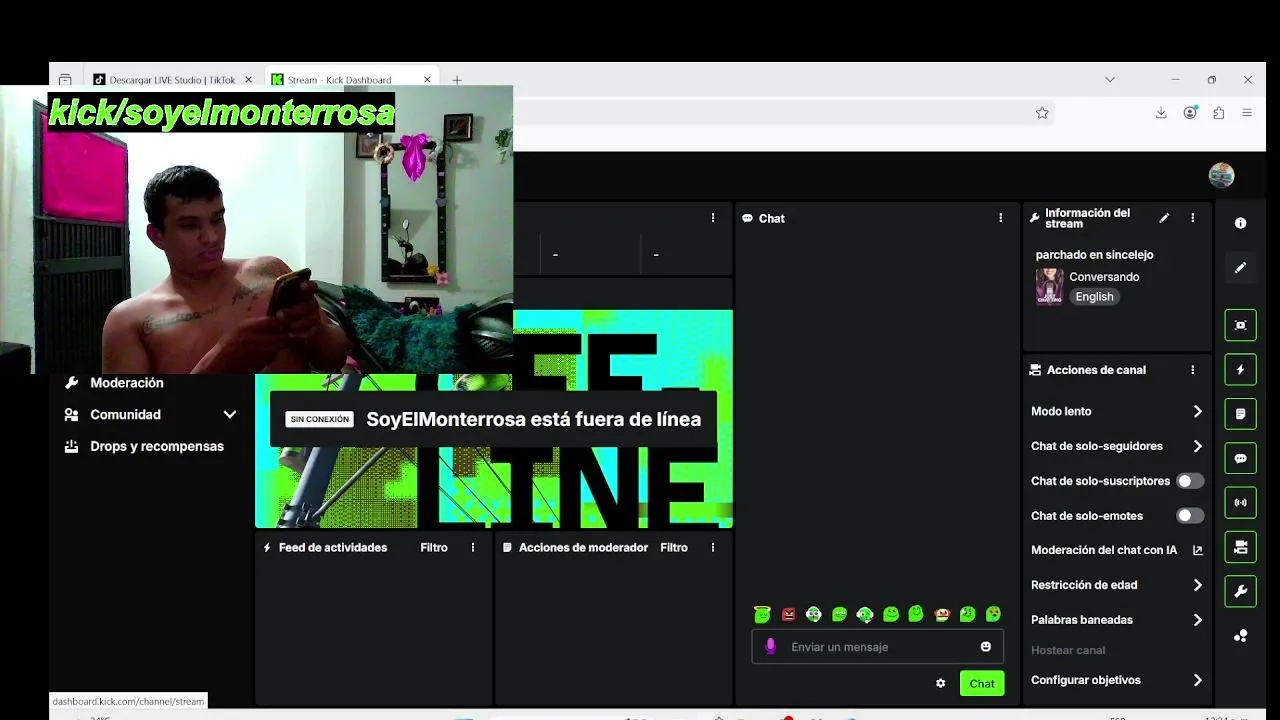
Task: Open Acciones de moderador three-dot menu
Action: coord(713,548)
